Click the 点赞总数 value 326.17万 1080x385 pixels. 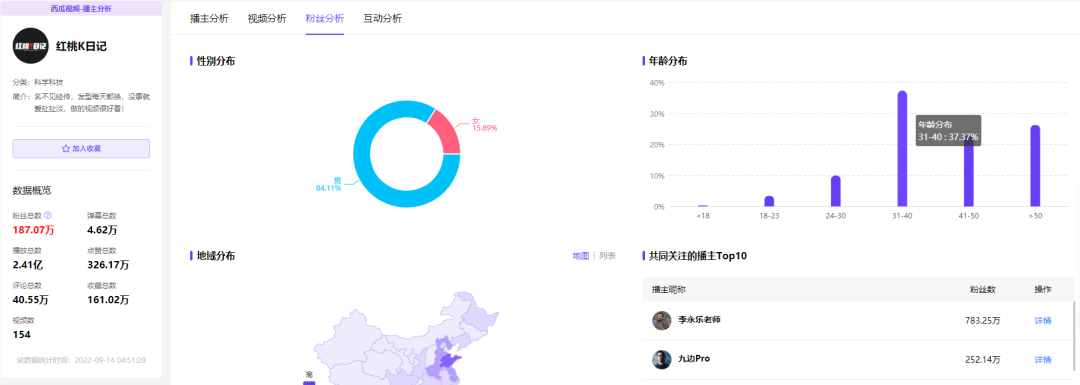pos(108,264)
